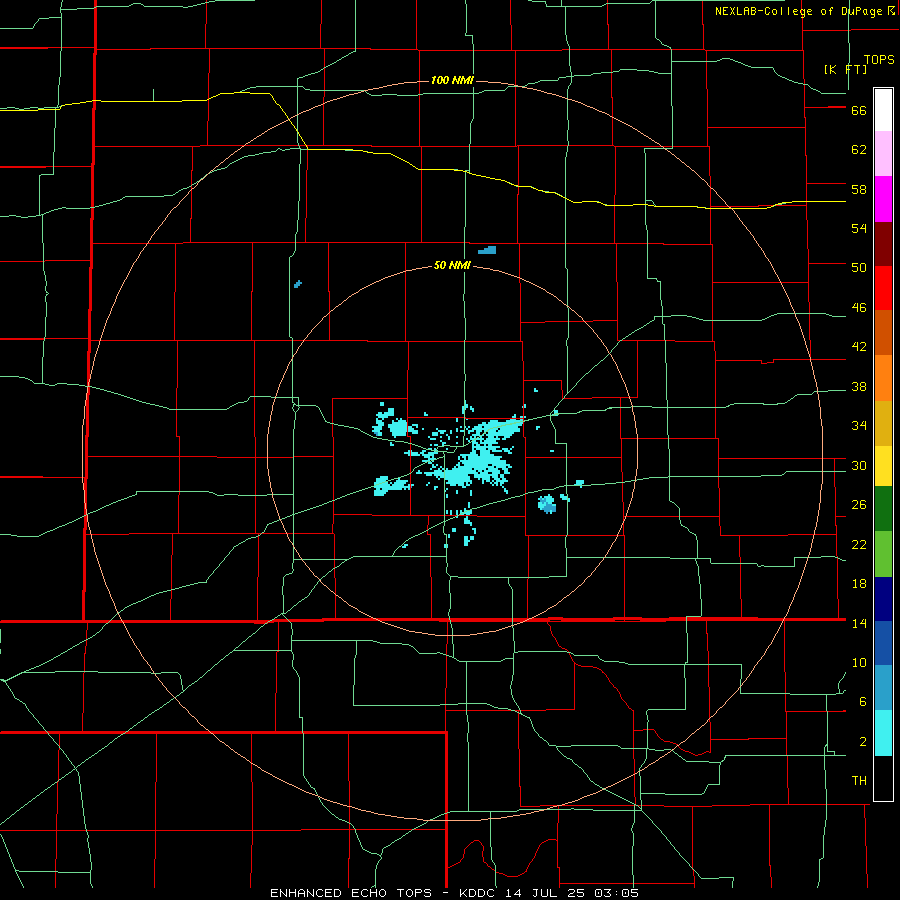The image size is (900, 900).
Task: Click the '42' legend value label
Action: [859, 347]
